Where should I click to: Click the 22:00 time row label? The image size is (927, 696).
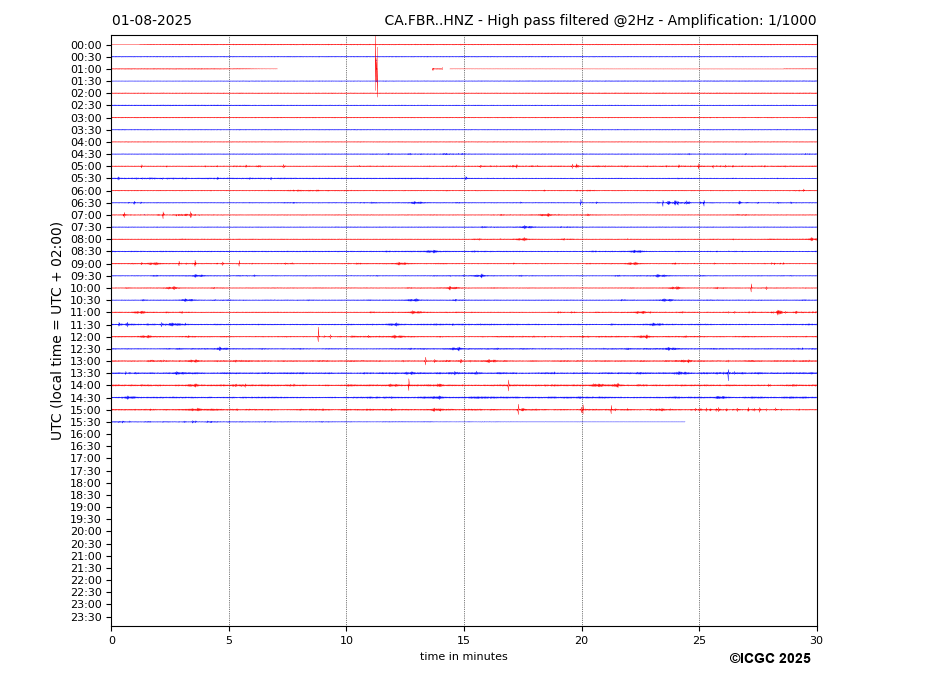tap(86, 581)
